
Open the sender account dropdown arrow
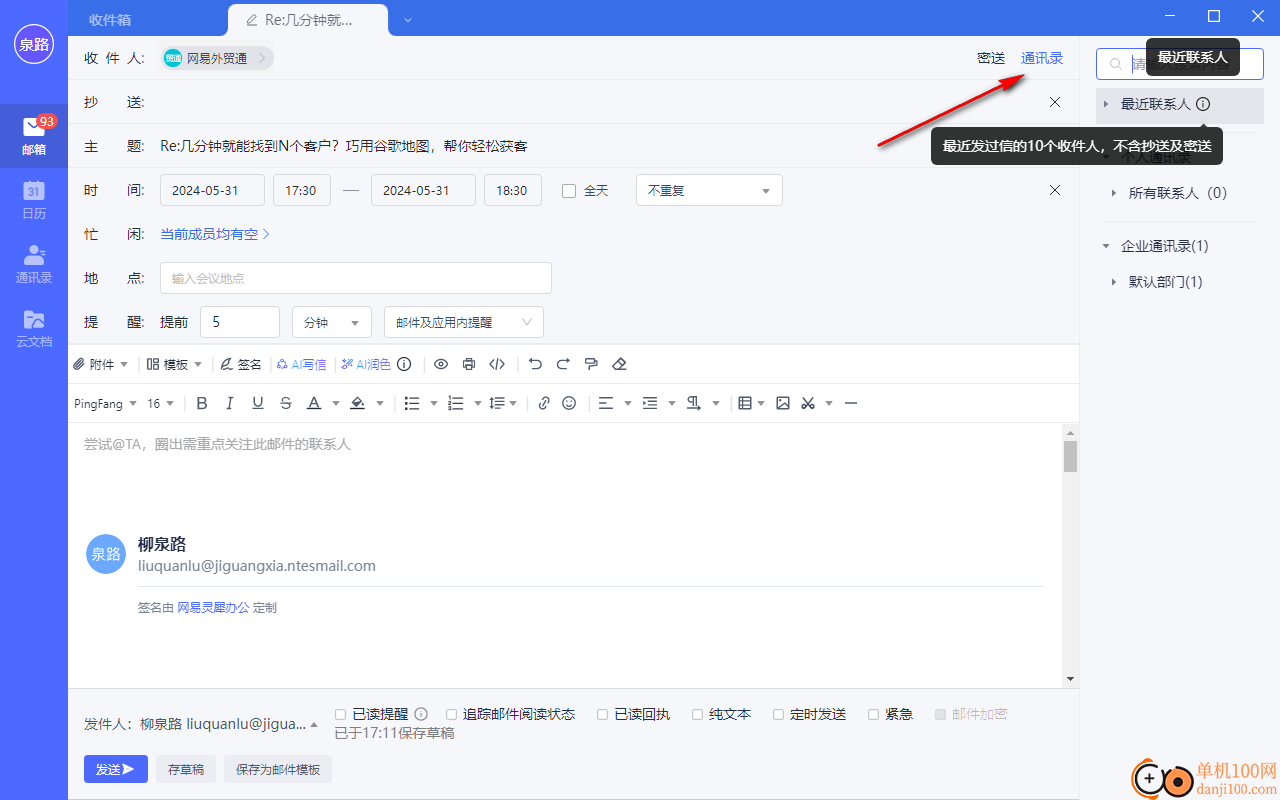(x=314, y=724)
